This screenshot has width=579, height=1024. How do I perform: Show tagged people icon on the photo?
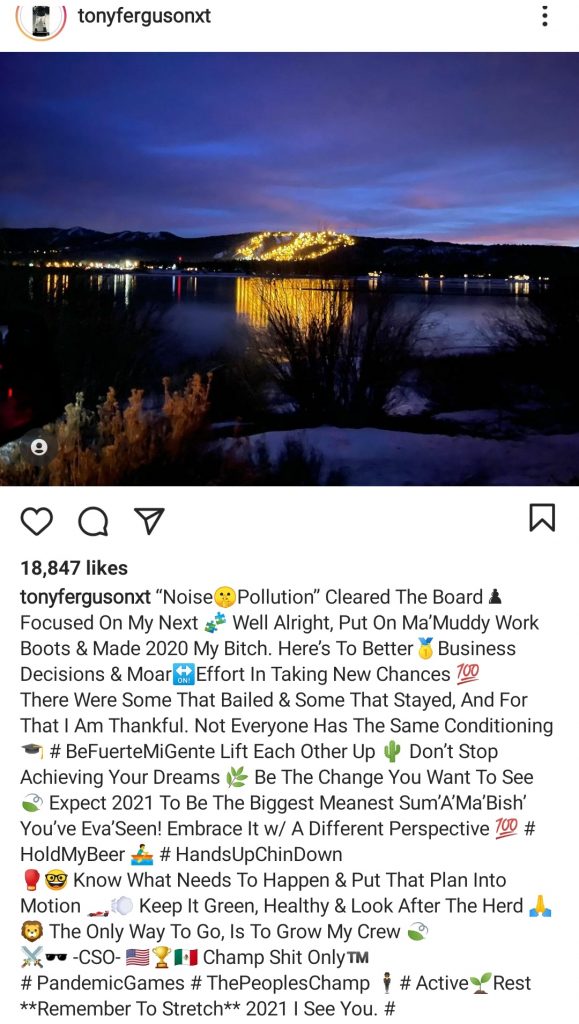39,447
